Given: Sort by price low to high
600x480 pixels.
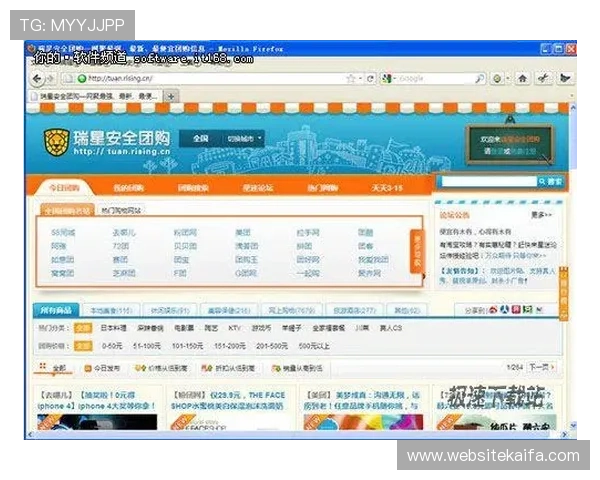Looking at the screenshot, I should 161,368.
